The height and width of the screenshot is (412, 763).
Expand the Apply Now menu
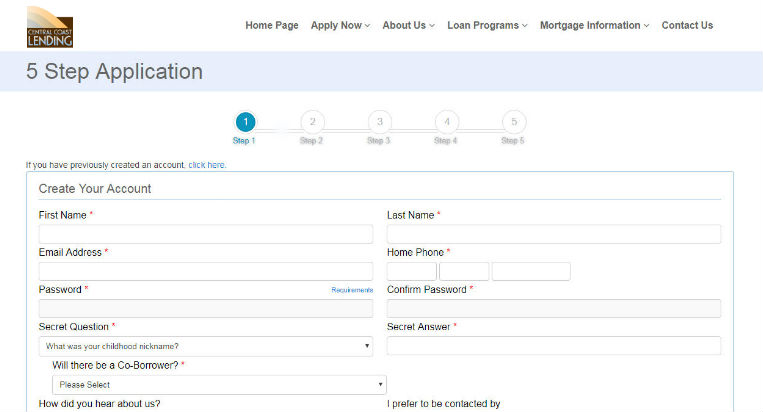pyautogui.click(x=340, y=25)
